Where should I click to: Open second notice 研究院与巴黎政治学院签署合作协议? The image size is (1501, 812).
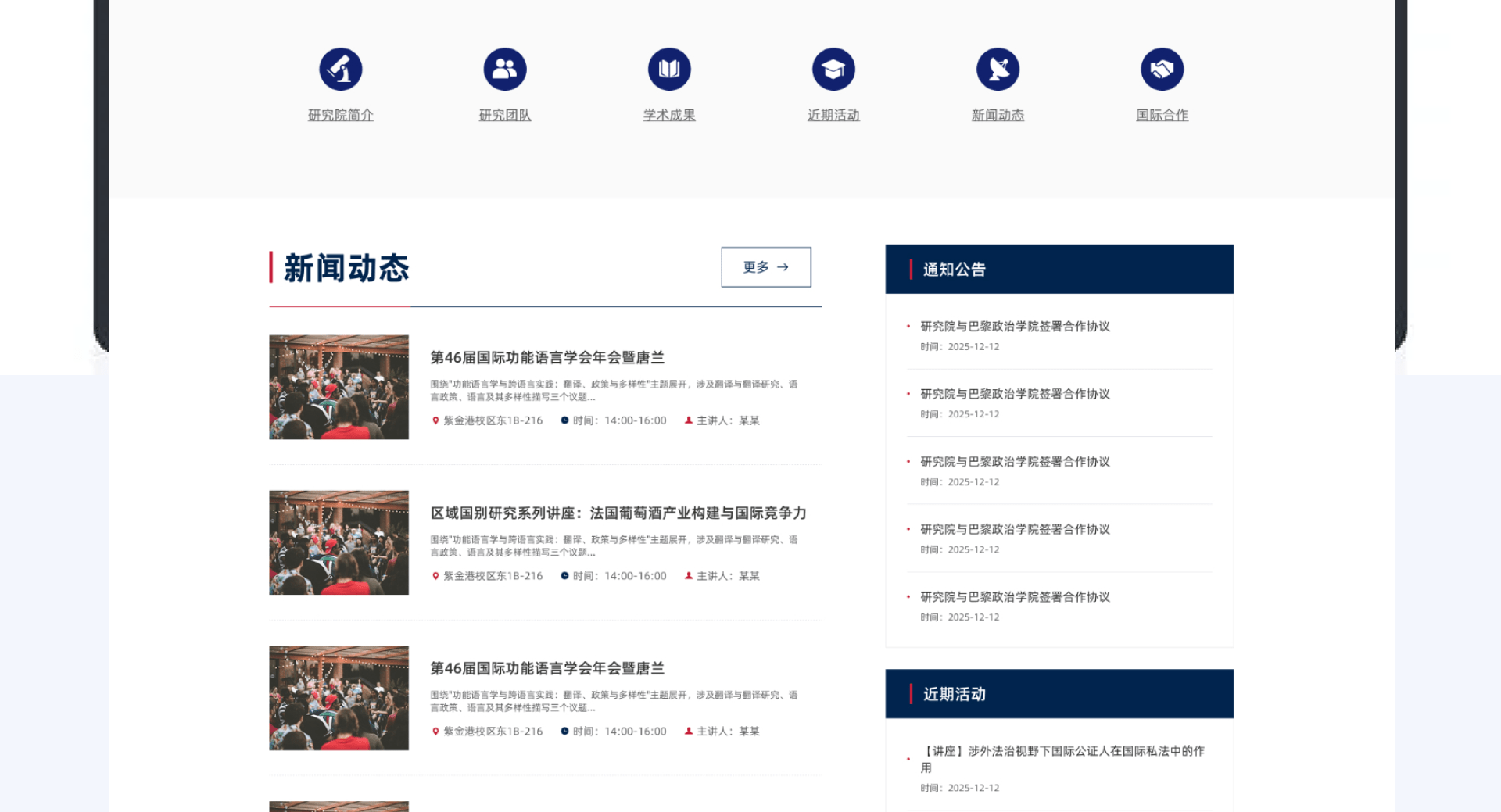point(1015,394)
